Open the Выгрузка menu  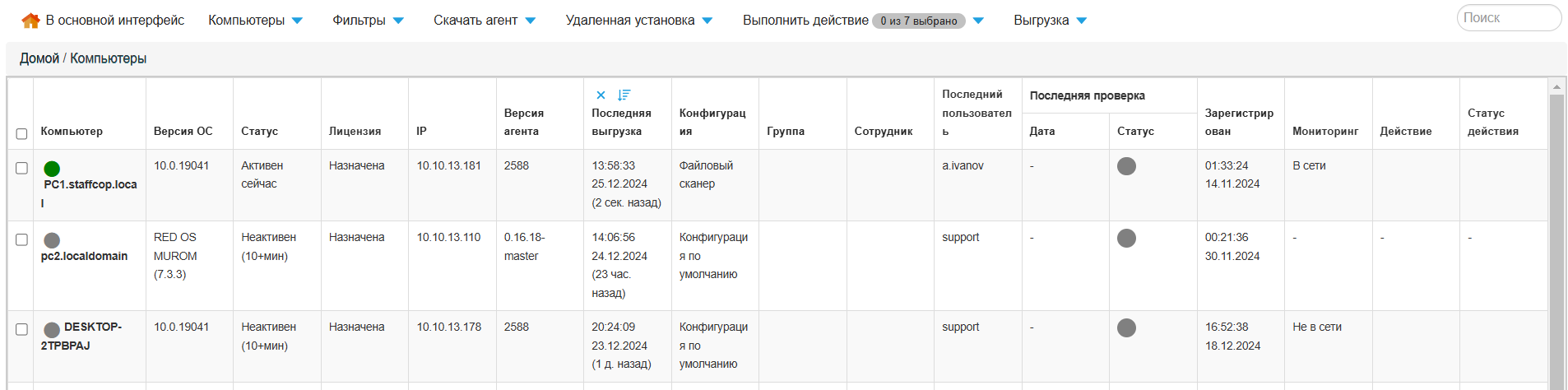[1050, 21]
